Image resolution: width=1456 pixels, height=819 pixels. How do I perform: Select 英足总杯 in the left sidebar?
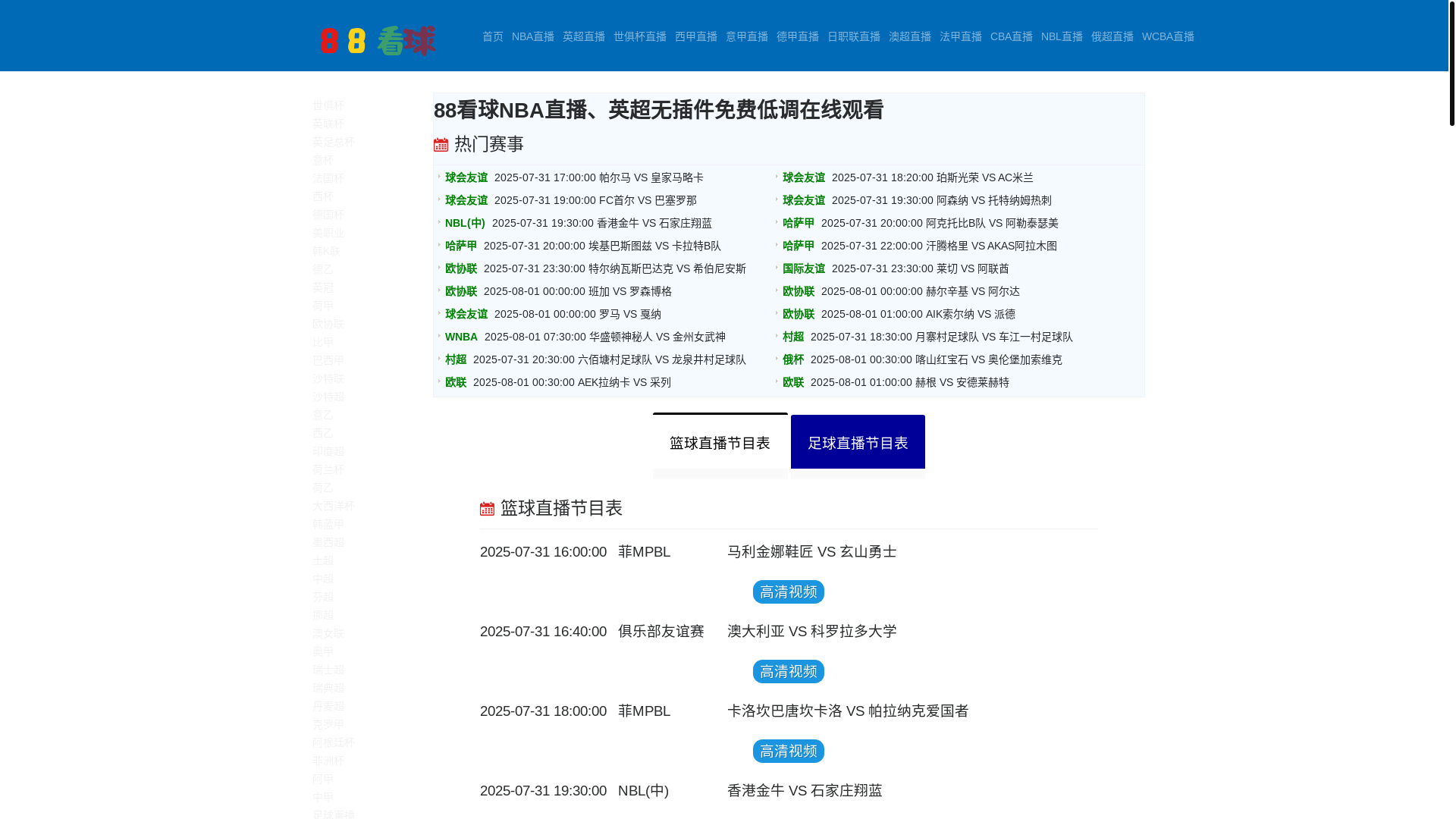coord(334,142)
